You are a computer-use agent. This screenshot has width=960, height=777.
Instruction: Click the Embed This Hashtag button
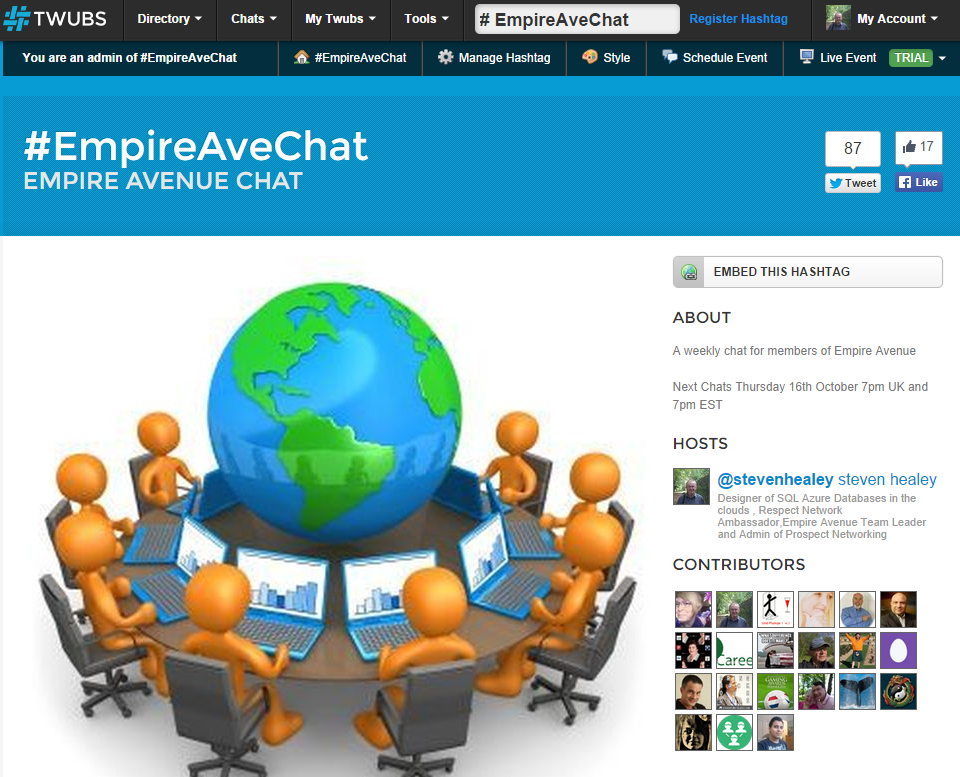coord(808,272)
